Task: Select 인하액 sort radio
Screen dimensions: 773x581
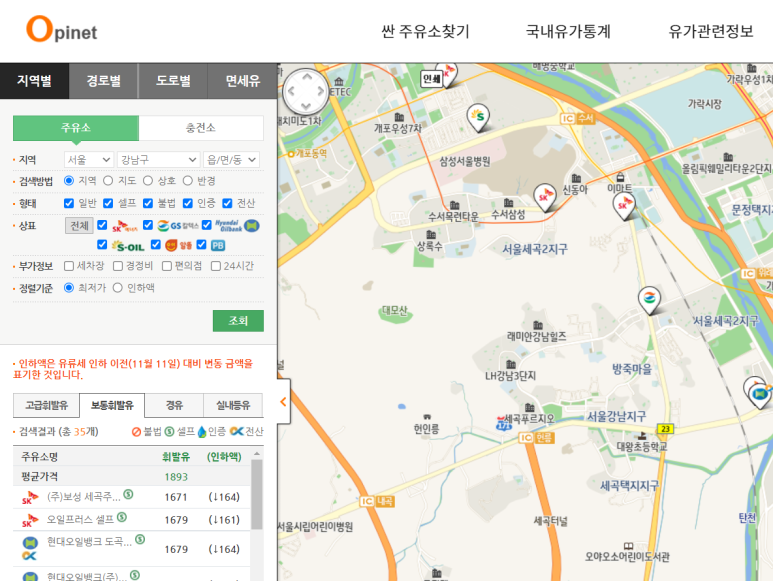Action: pos(117,288)
